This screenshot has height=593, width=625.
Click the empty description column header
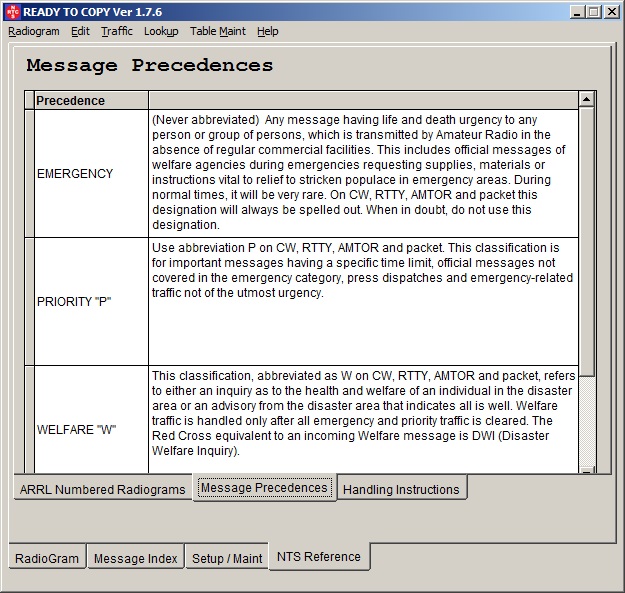pyautogui.click(x=364, y=100)
